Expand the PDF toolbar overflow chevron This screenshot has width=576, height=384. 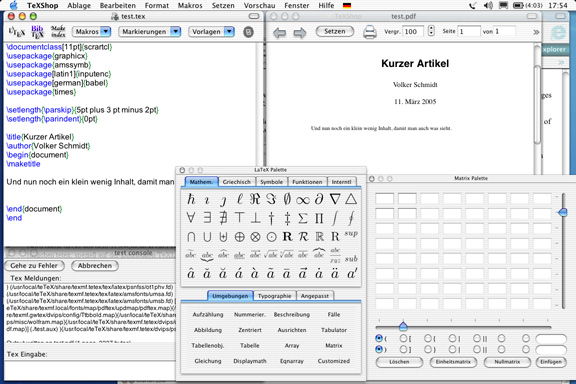(536, 32)
